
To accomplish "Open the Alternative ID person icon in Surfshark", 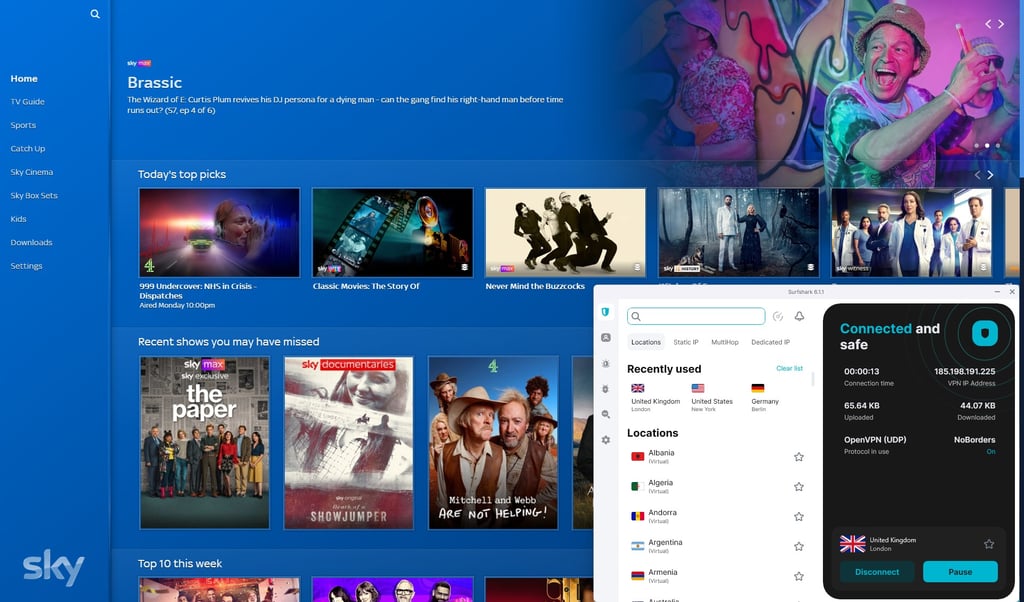I will 606,338.
